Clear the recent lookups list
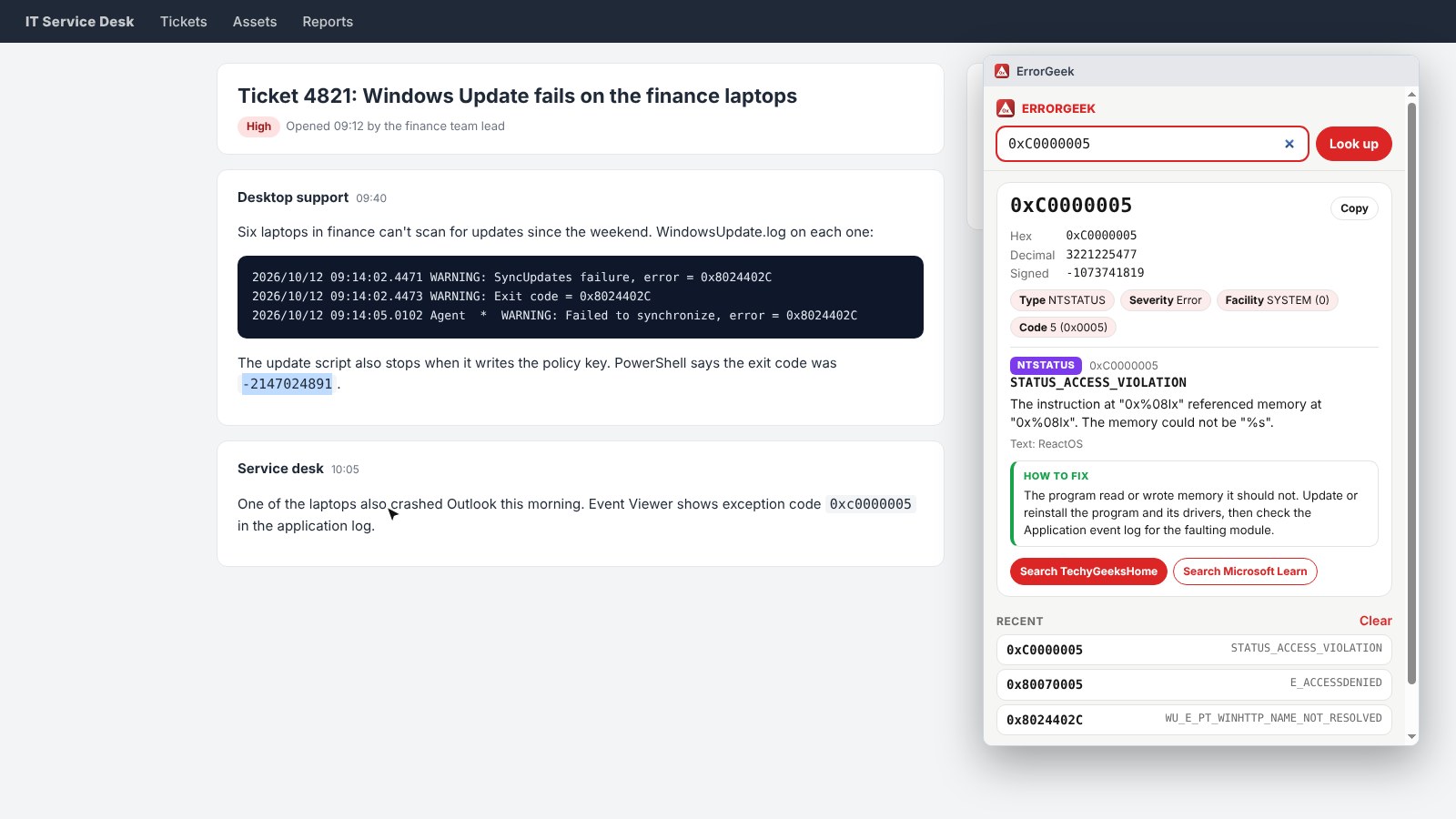Screen dimensions: 1456x819 click(1375, 621)
